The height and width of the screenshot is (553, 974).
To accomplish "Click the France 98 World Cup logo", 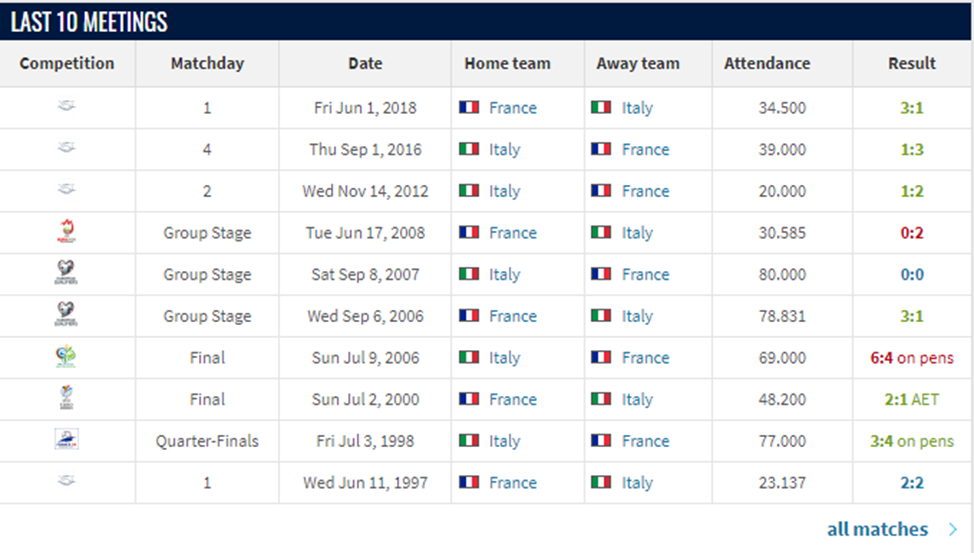I will coord(66,439).
